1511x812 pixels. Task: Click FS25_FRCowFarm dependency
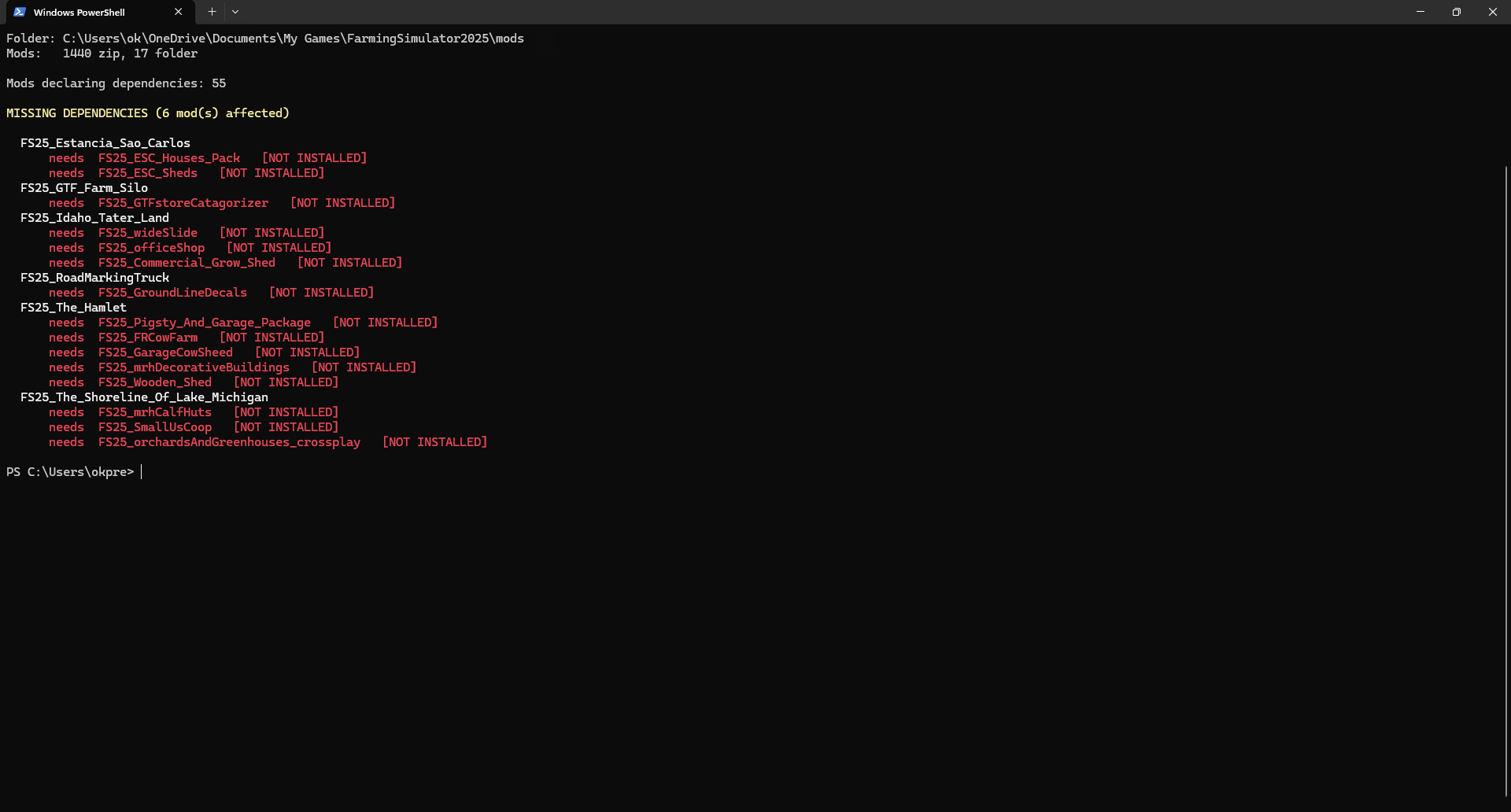tap(148, 338)
